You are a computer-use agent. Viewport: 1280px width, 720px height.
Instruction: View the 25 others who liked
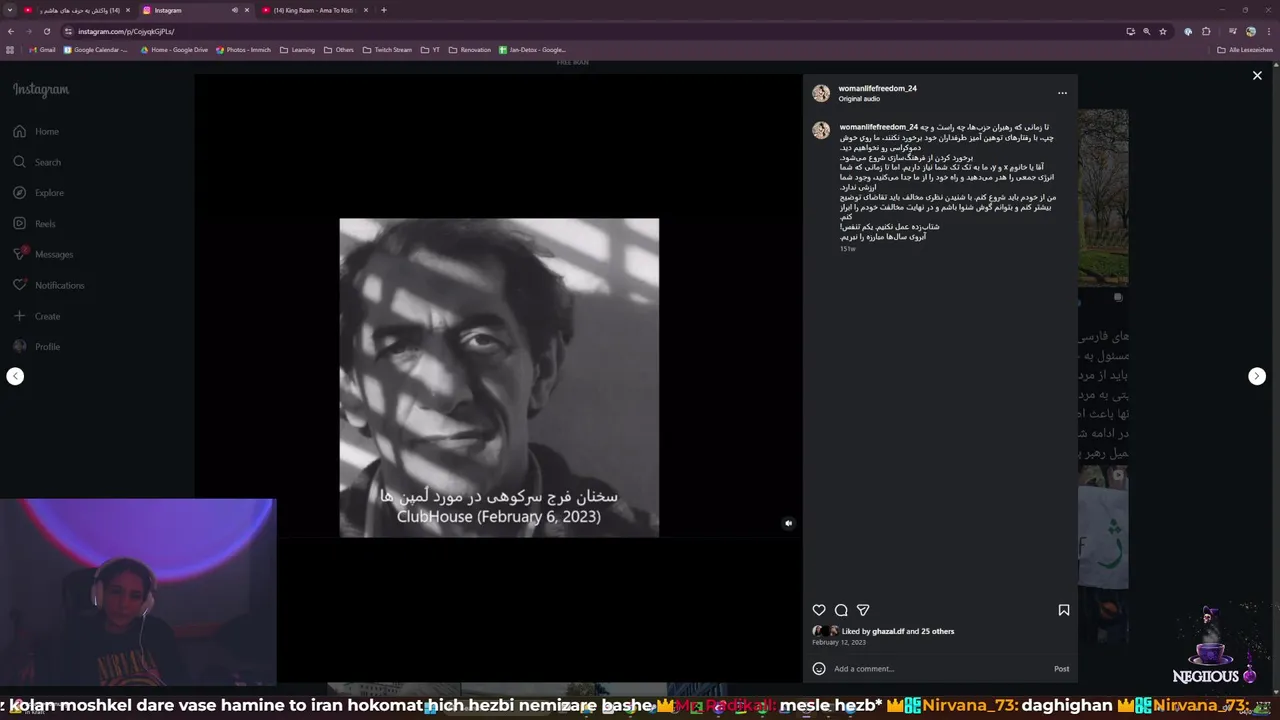click(937, 632)
